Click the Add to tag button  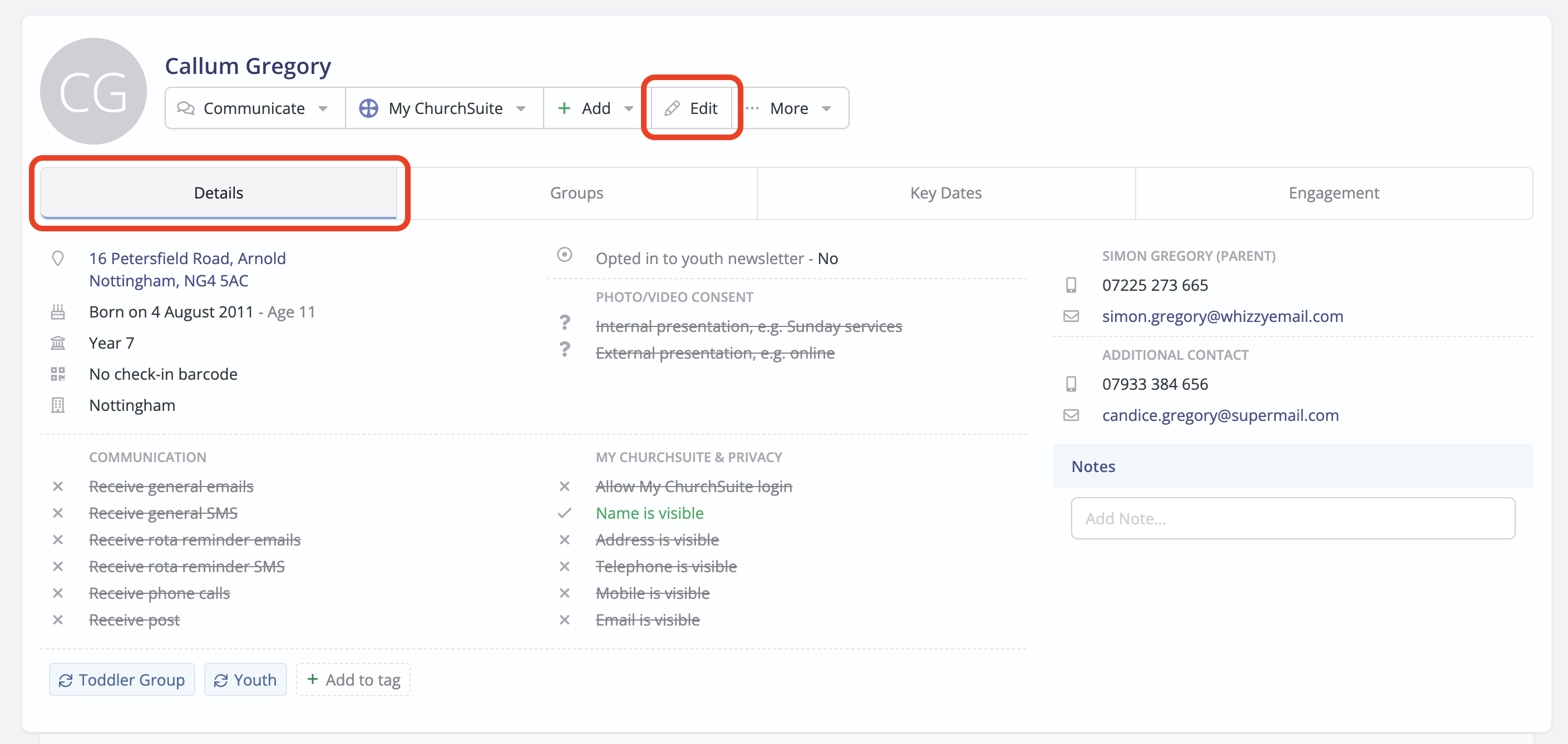click(x=353, y=679)
